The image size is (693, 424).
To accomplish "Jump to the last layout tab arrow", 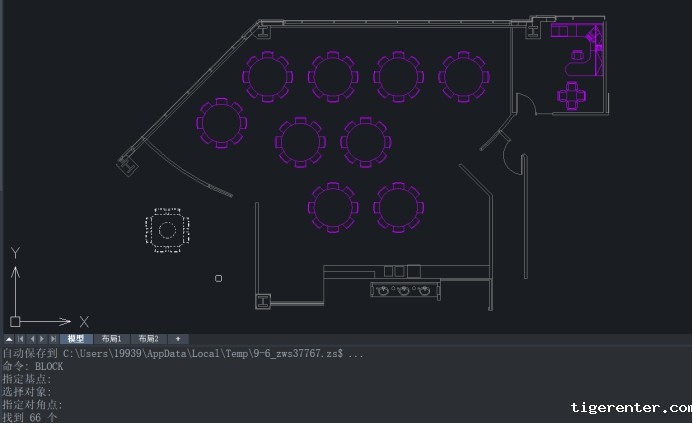I will pyautogui.click(x=54, y=339).
